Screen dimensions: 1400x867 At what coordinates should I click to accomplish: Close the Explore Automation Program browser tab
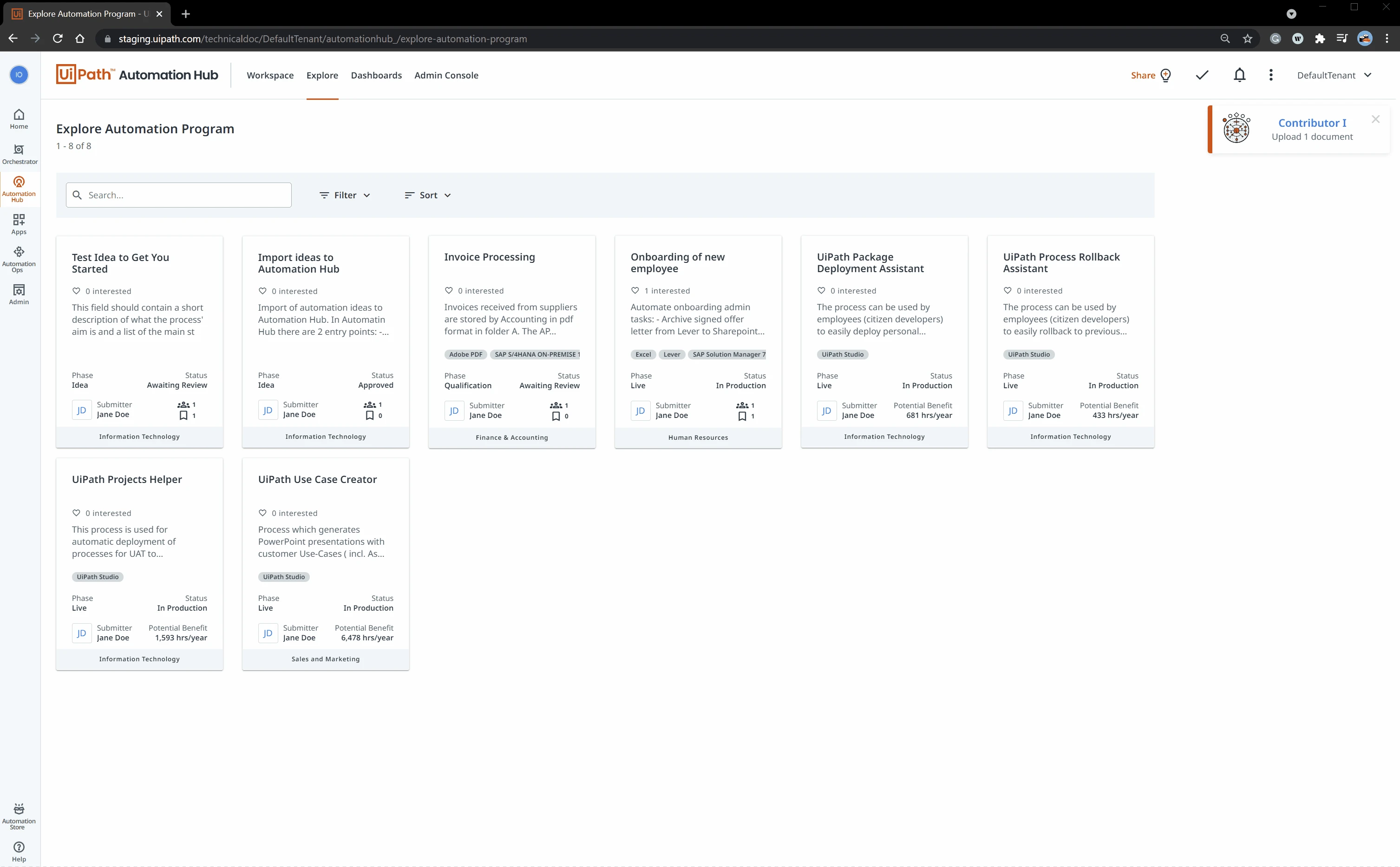[159, 14]
